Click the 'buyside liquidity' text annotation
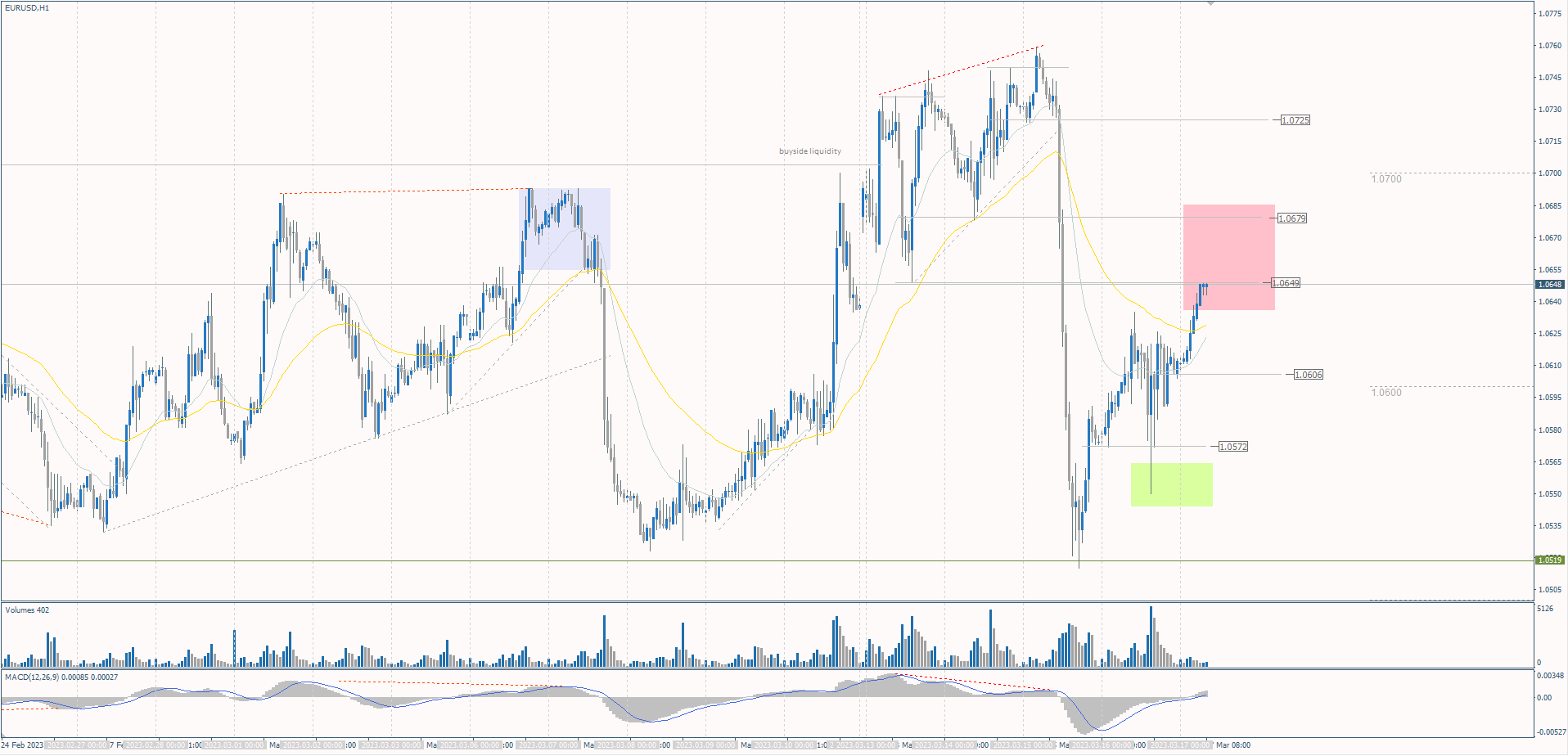The width and height of the screenshot is (1568, 756). (809, 151)
